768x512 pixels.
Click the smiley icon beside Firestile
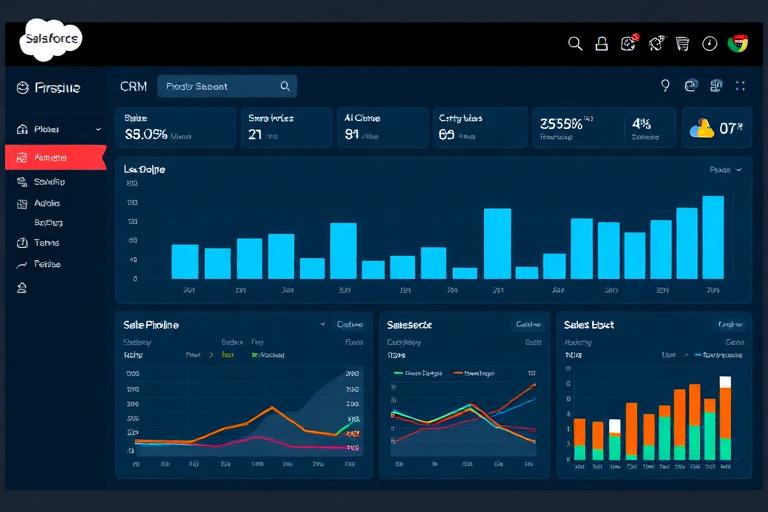pyautogui.click(x=23, y=88)
